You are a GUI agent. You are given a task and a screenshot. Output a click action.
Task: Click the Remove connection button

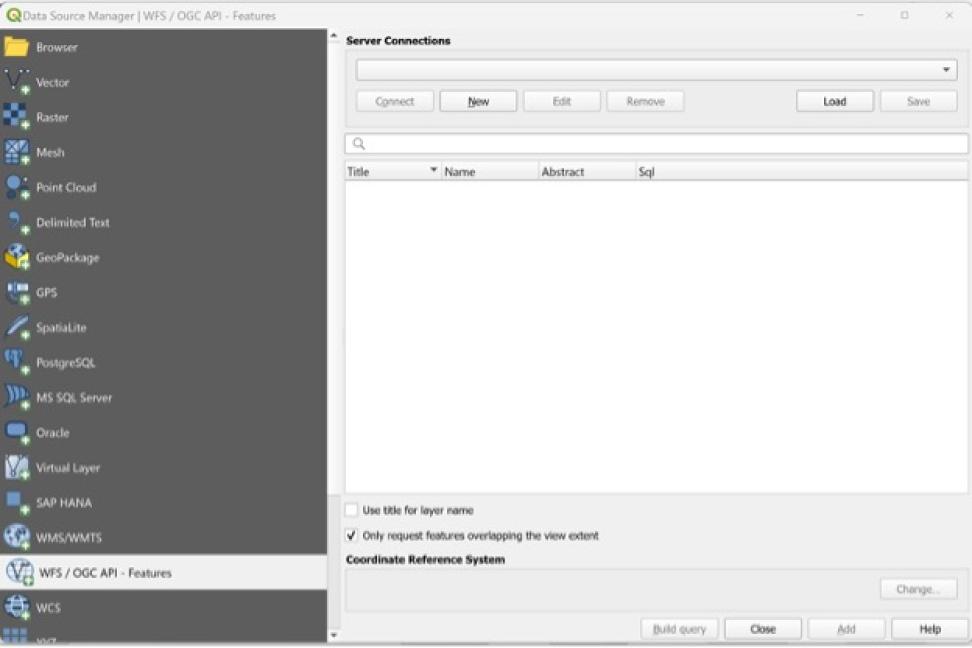645,101
